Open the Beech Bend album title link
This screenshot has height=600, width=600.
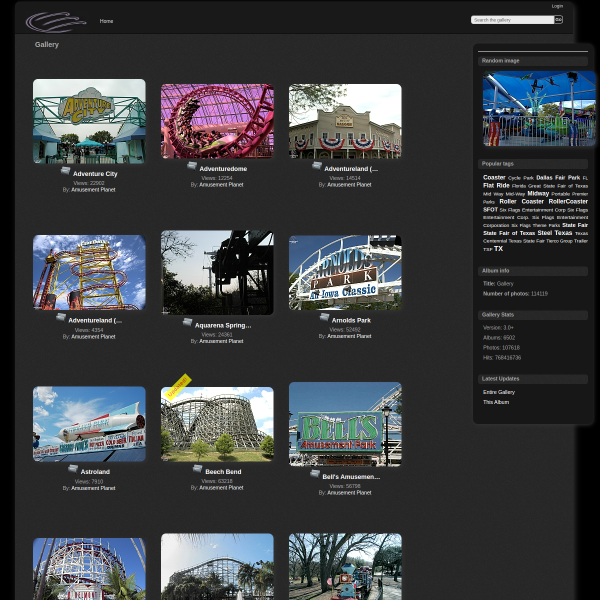[x=223, y=472]
